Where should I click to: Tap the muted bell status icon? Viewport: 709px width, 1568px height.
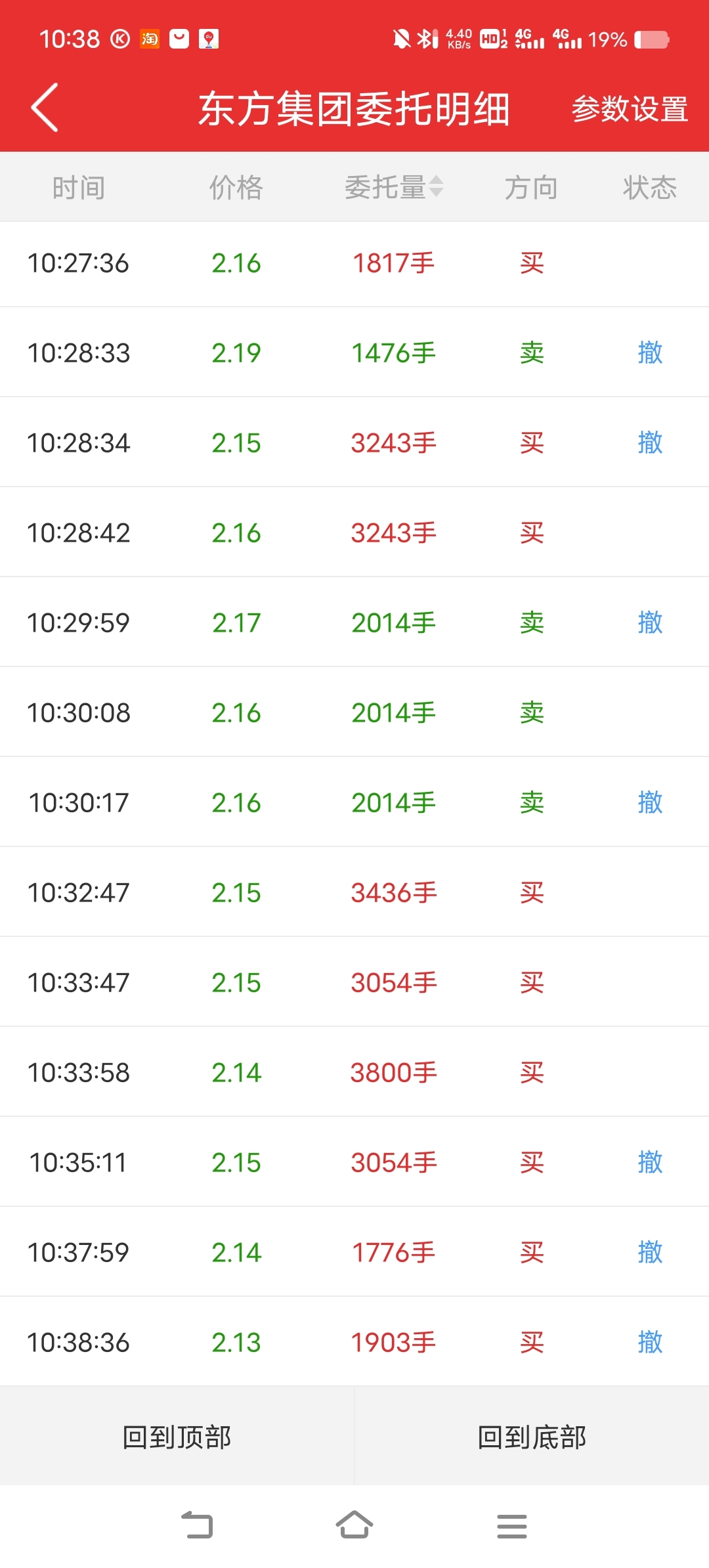pos(401,39)
